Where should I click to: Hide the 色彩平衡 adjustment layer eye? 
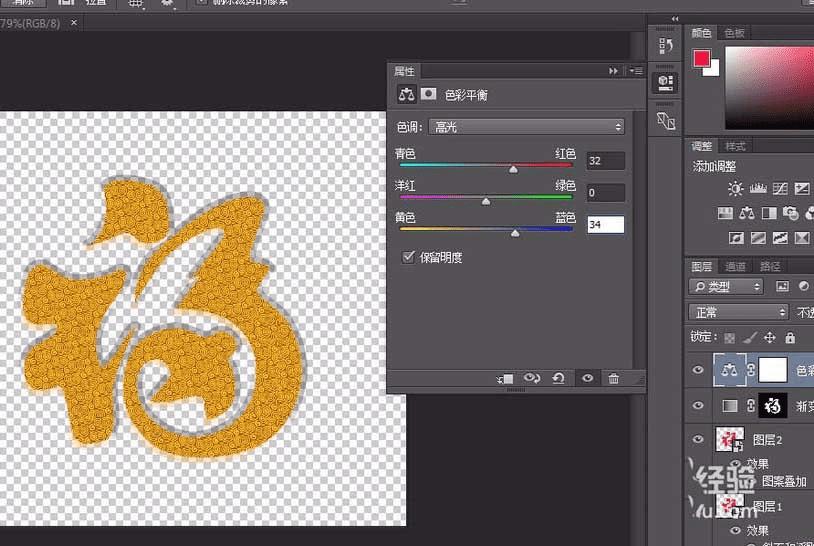click(698, 370)
